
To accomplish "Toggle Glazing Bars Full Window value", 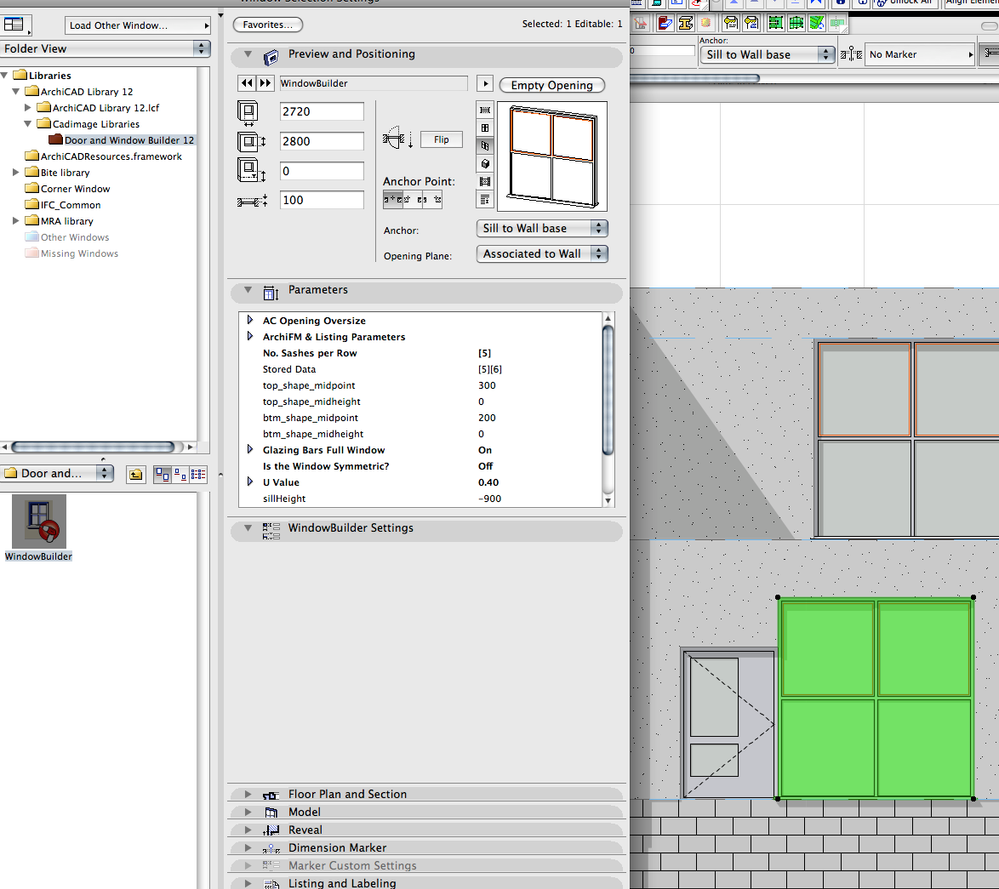I will (x=485, y=450).
